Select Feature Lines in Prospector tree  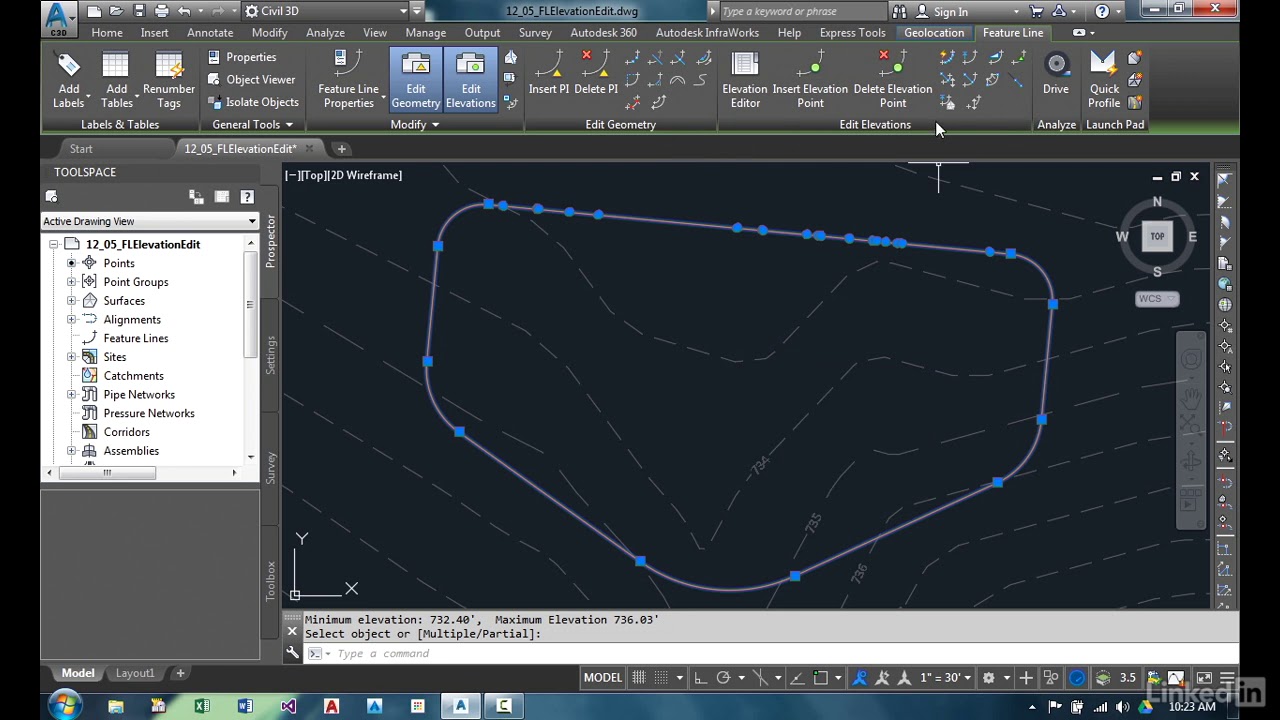click(x=136, y=338)
